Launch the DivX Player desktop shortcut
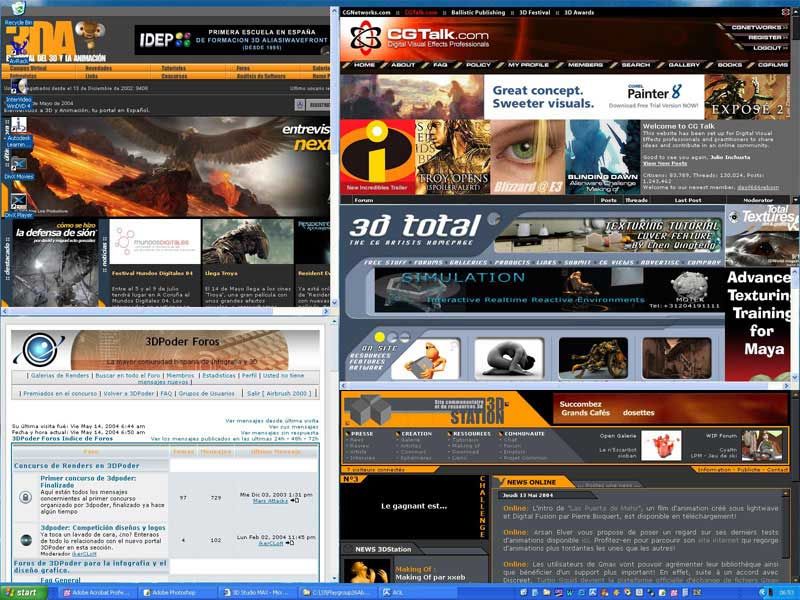The height and width of the screenshot is (600, 800). [x=18, y=206]
